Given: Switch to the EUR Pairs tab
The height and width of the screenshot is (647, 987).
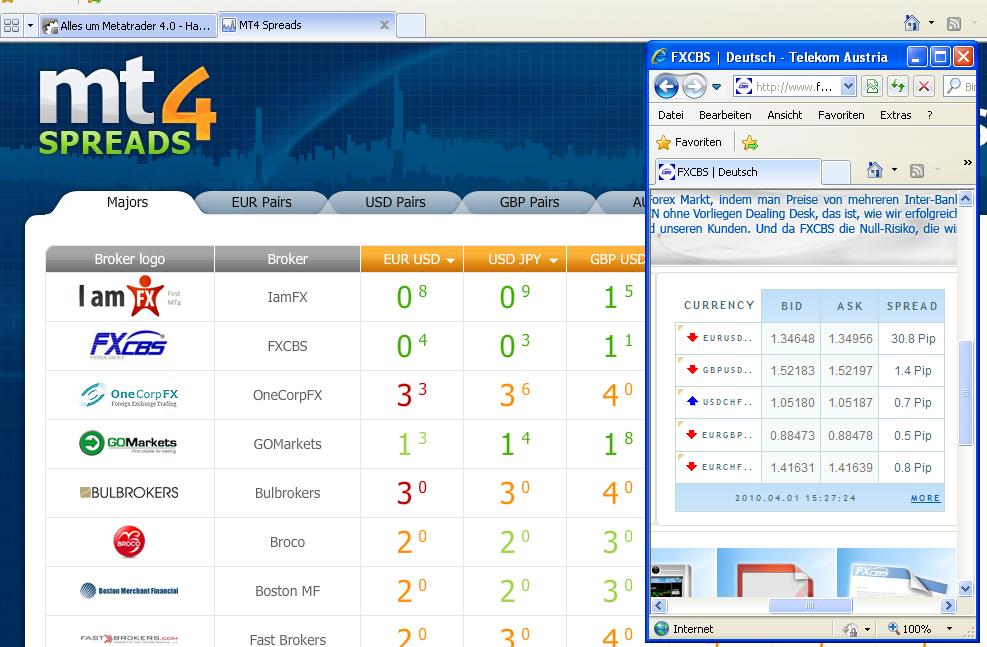Looking at the screenshot, I should click(x=261, y=202).
